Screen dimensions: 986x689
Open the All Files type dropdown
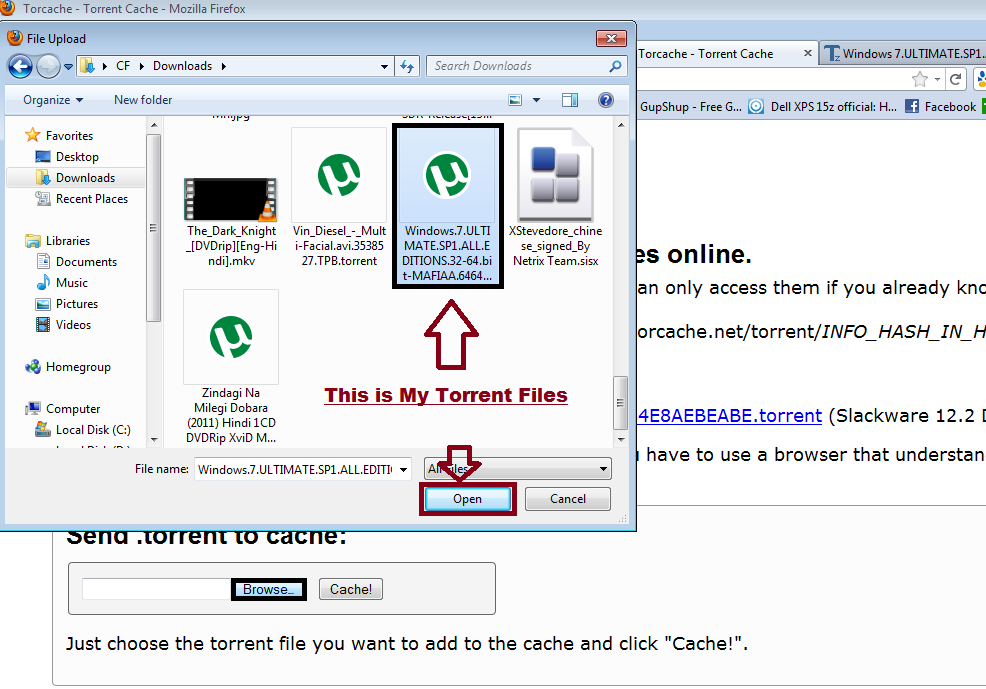pos(518,469)
